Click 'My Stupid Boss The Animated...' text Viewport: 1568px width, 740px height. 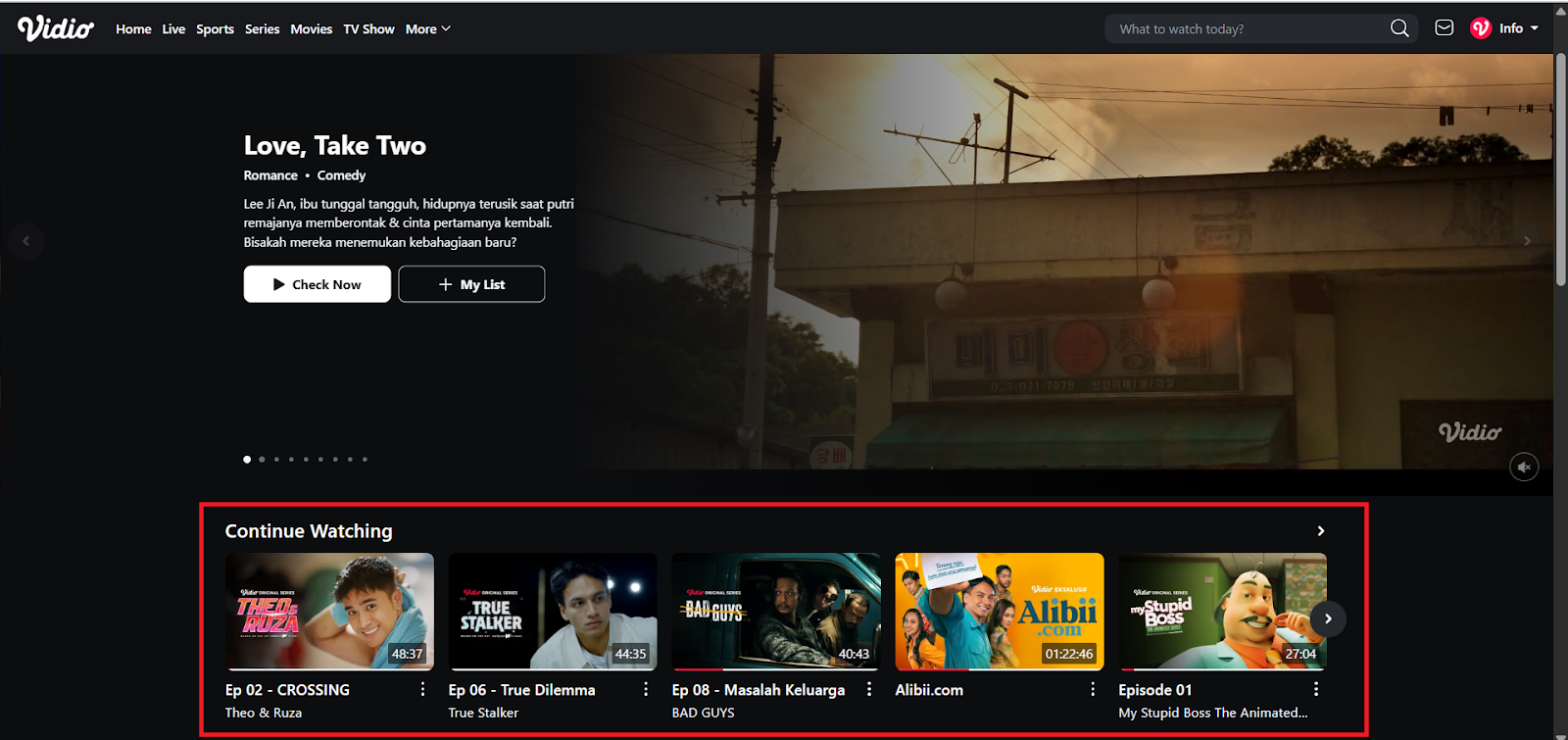point(1213,713)
